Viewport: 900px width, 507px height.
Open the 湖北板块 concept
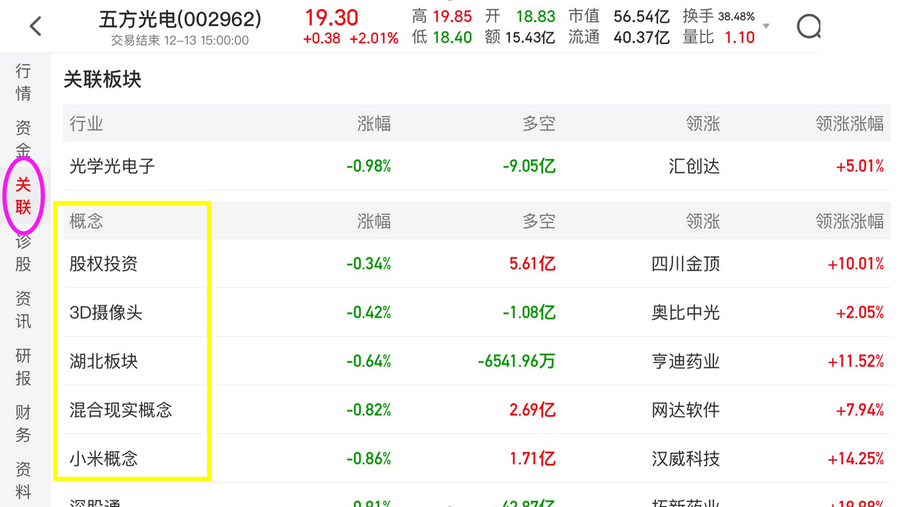[x=103, y=362]
